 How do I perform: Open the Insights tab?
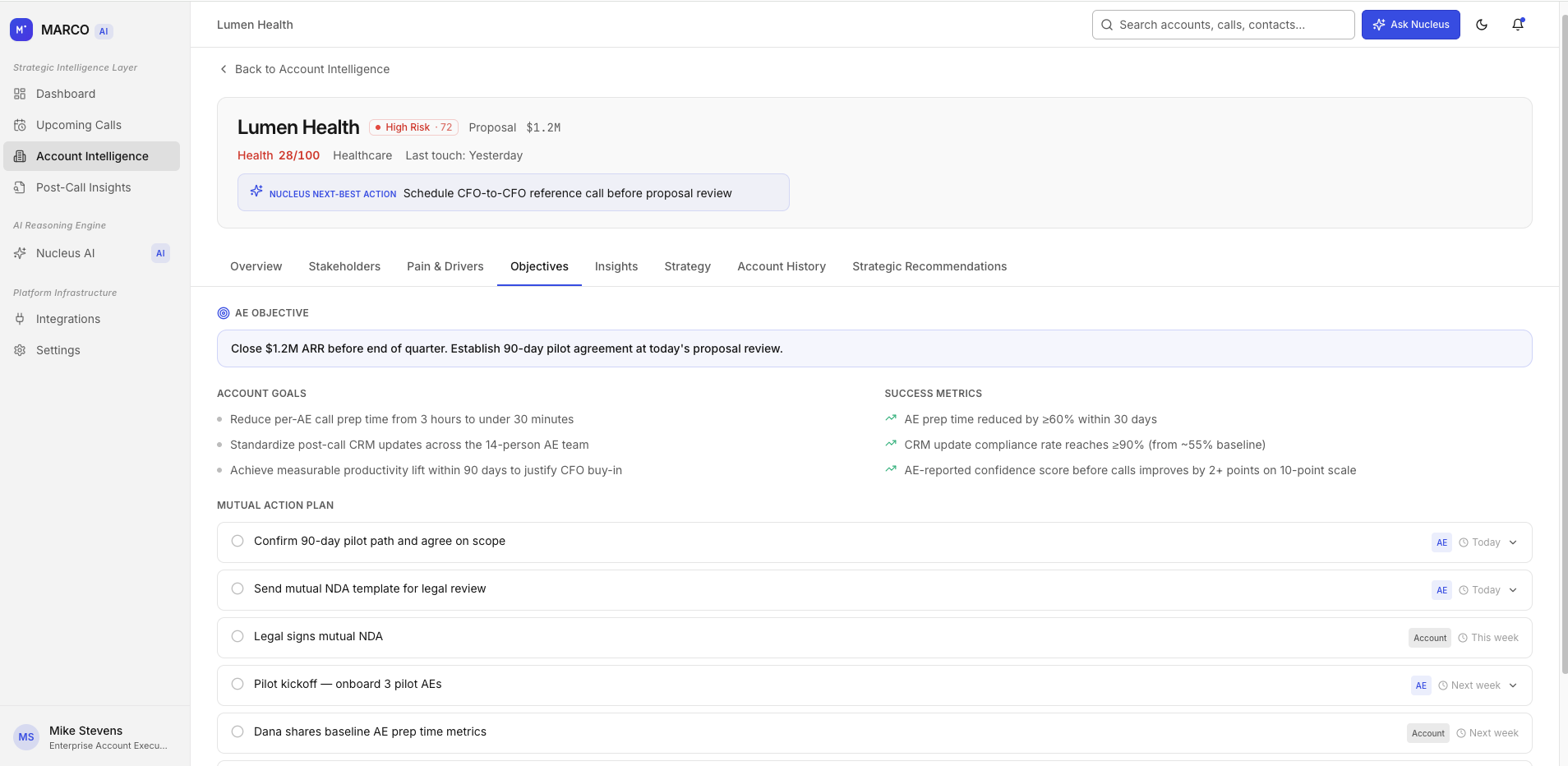616,266
